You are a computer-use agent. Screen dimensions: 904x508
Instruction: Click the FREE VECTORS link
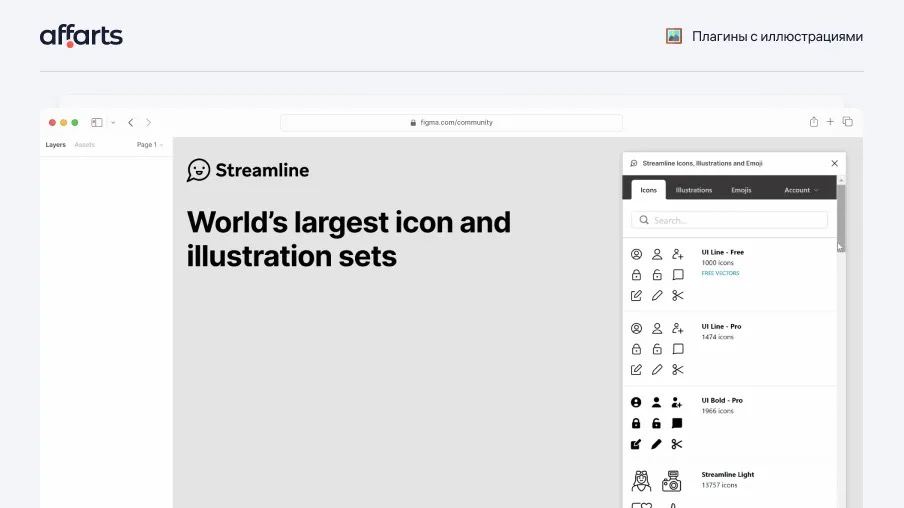tap(720, 273)
